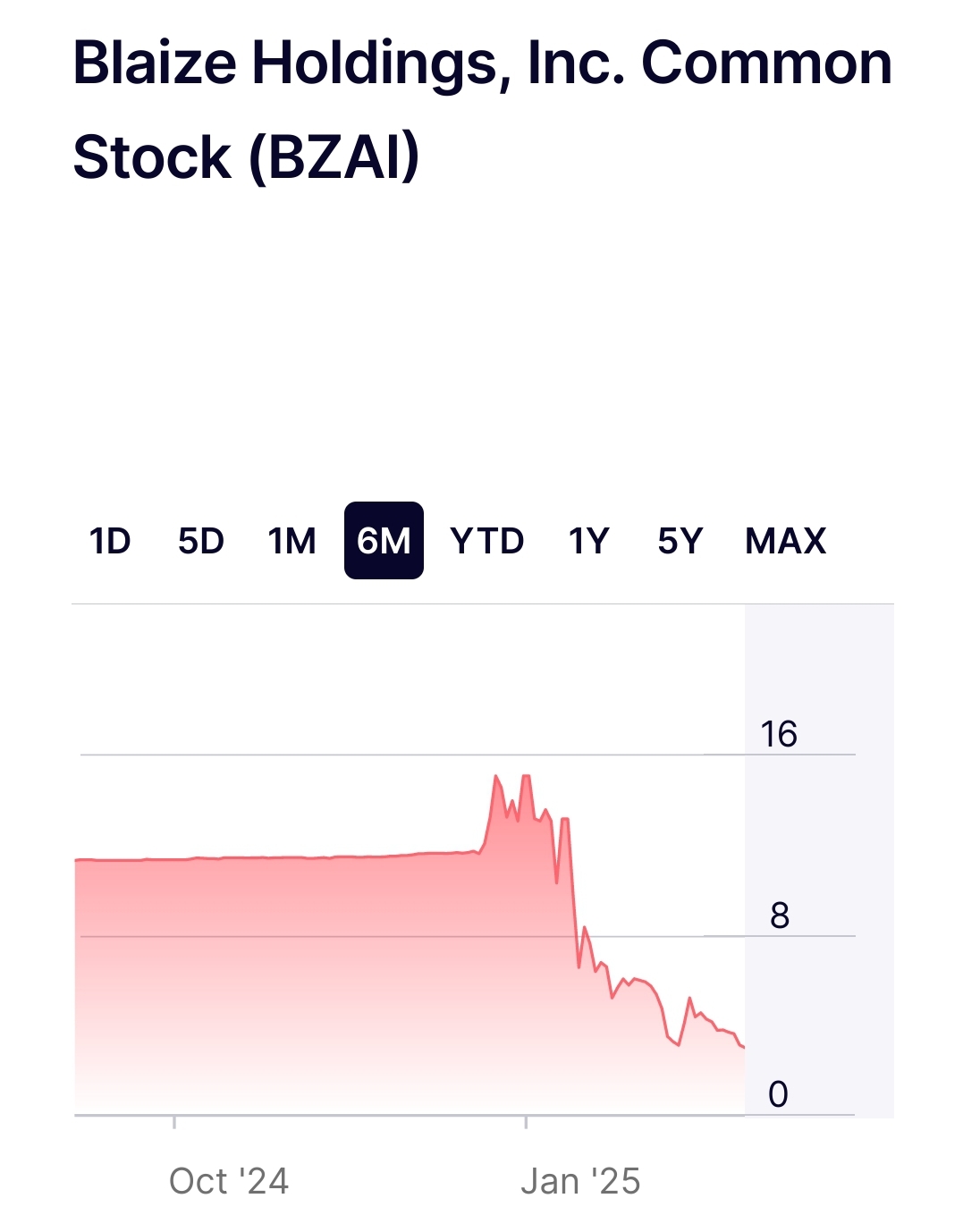The image size is (963, 1232).
Task: Switch to the 5D range tab
Action: click(x=200, y=541)
